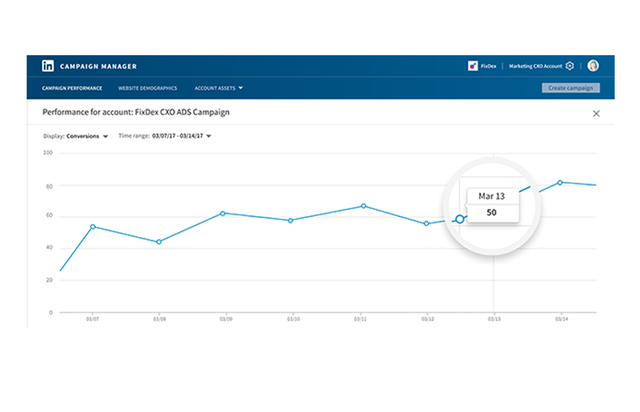Open the FixDex company logo icon
This screenshot has height=412, width=640.
(473, 66)
